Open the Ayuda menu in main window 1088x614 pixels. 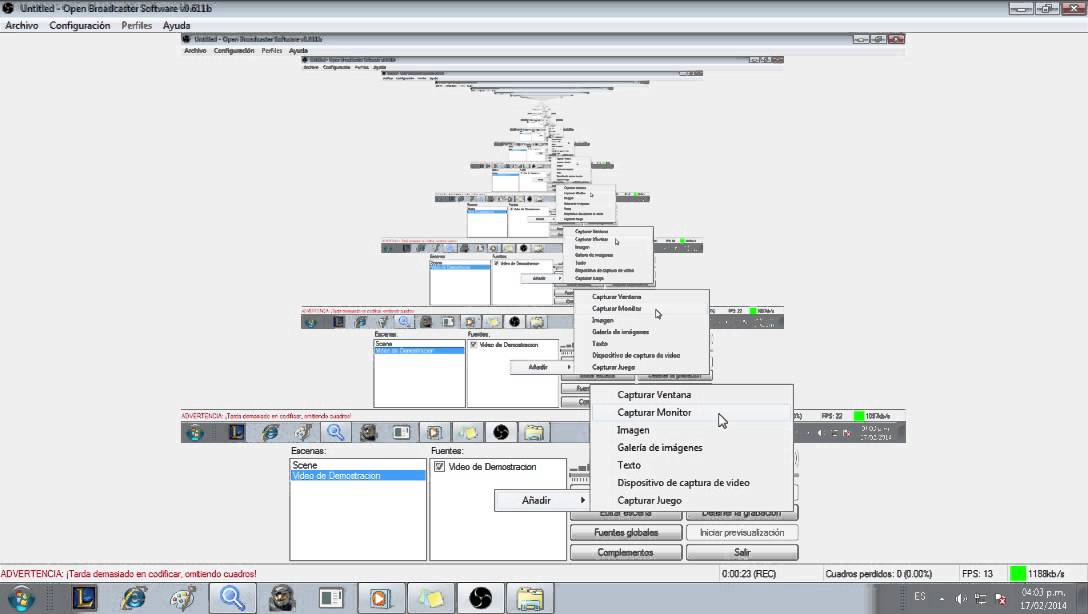[x=176, y=26]
